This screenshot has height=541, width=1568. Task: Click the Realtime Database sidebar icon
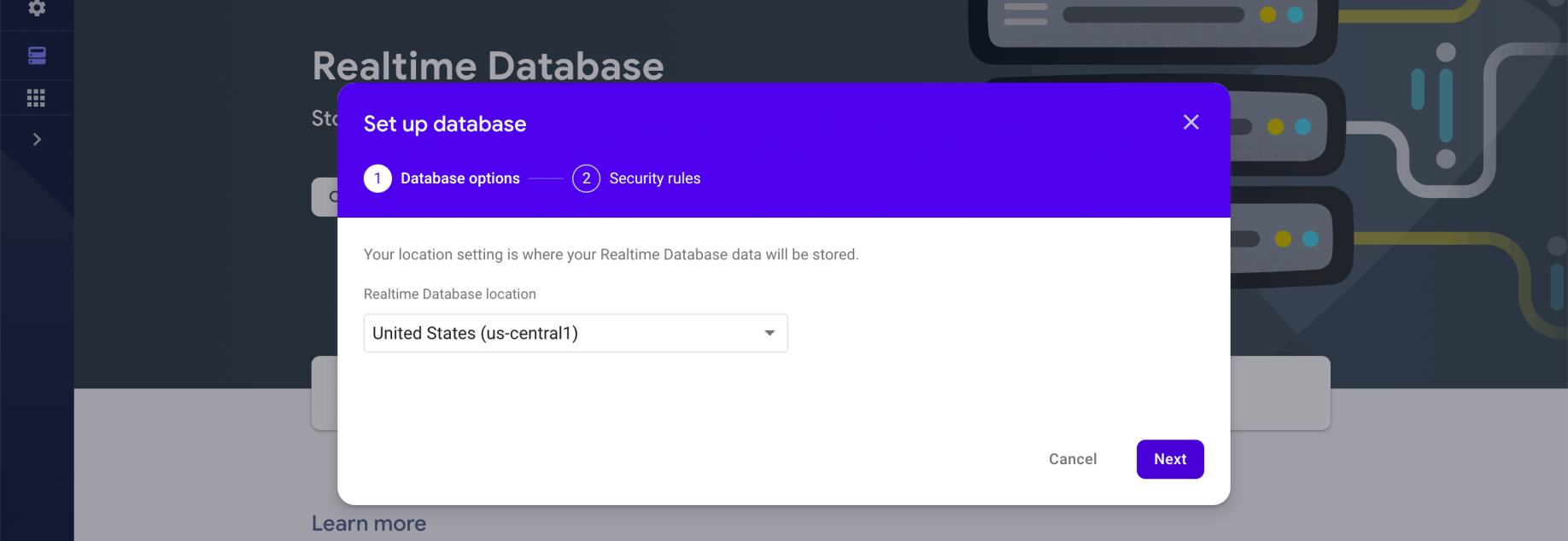(x=37, y=55)
